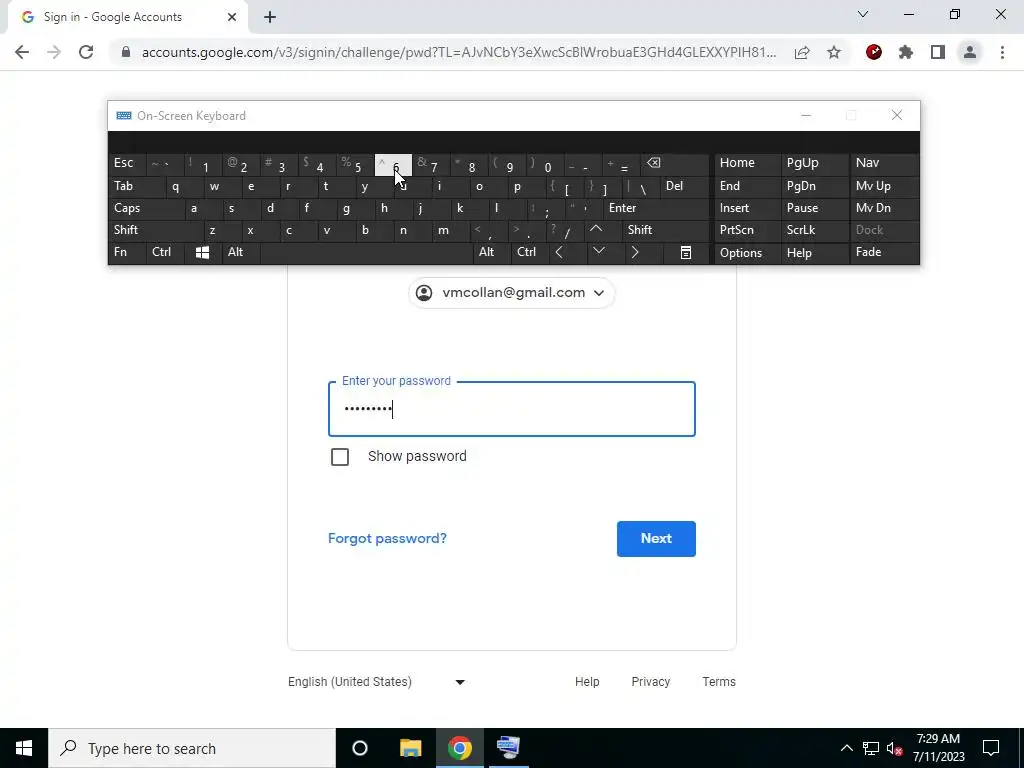Click Chrome icon in taskbar
This screenshot has width=1024, height=768.
(460, 748)
